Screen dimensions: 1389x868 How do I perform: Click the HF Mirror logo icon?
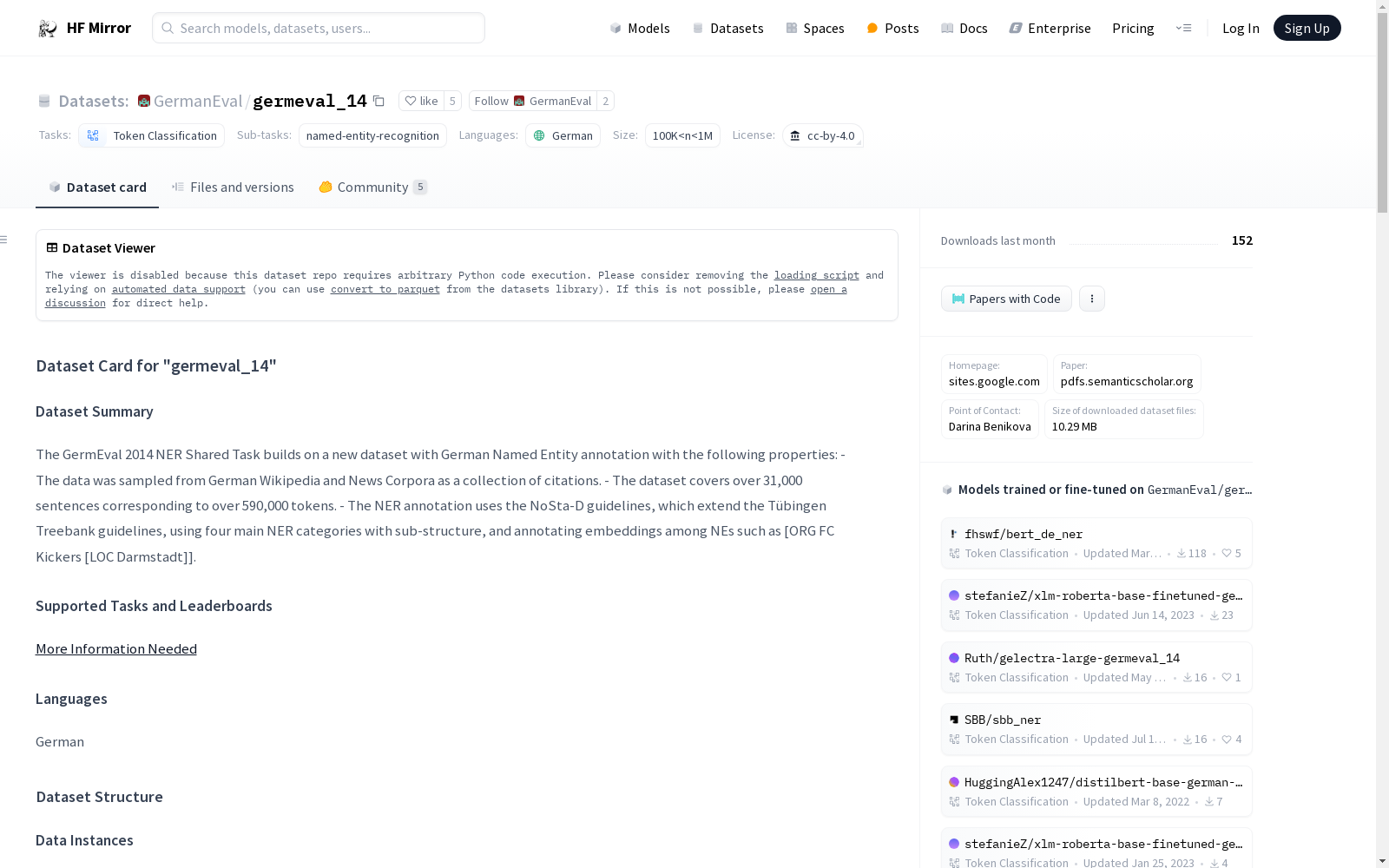point(48,29)
